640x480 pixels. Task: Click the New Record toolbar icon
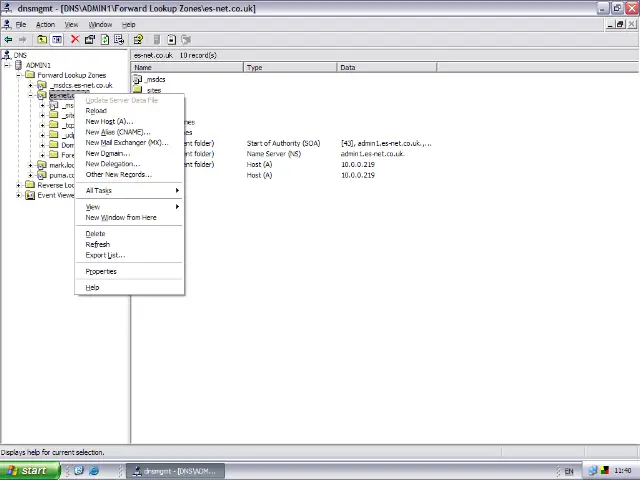[x=171, y=40]
